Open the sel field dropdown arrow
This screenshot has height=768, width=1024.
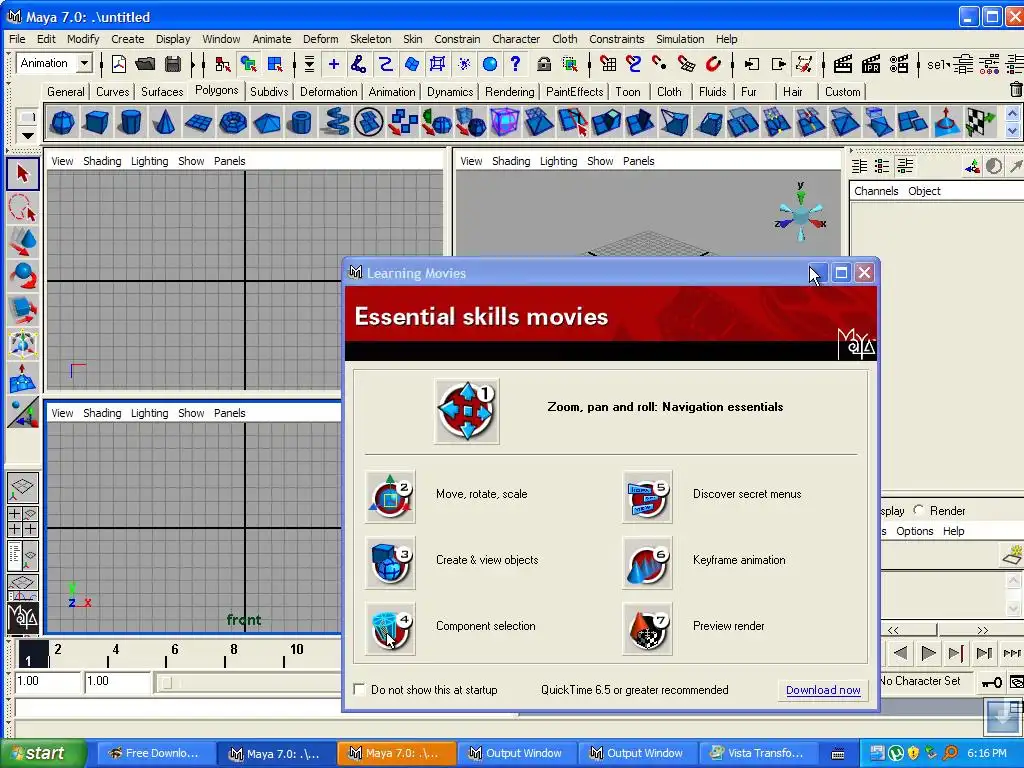click(x=948, y=64)
